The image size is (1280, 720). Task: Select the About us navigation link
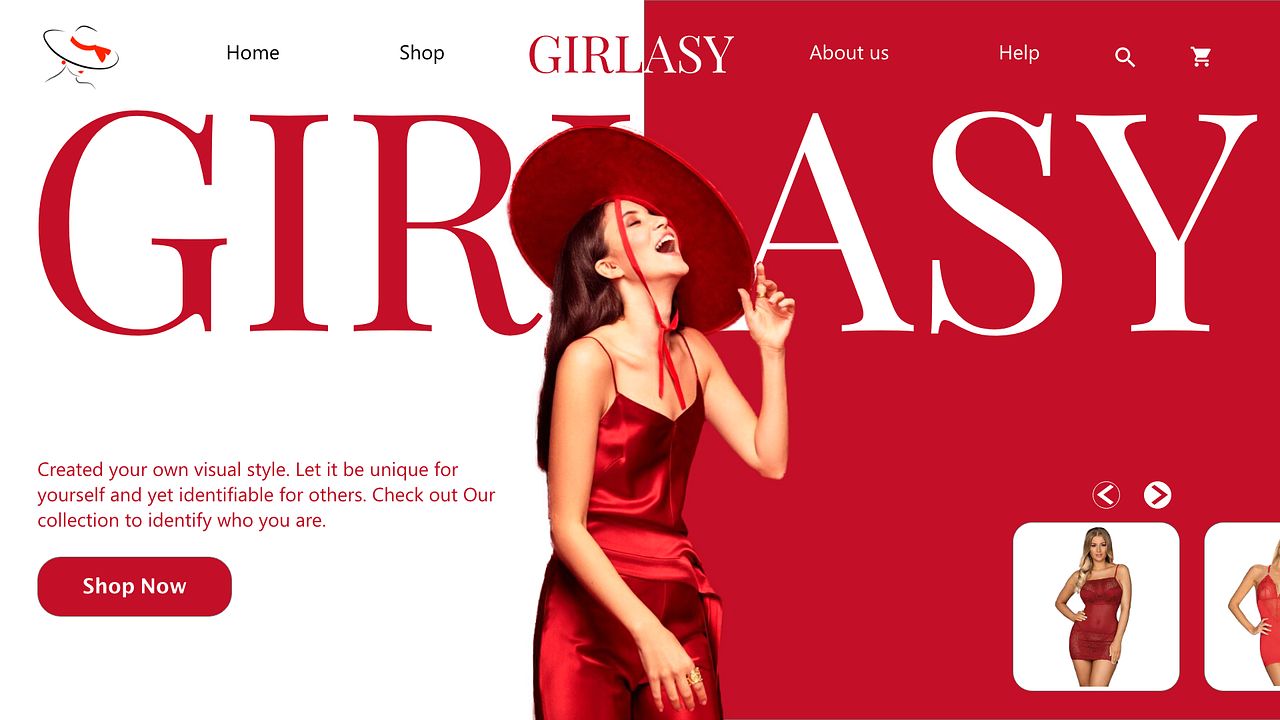click(x=849, y=53)
